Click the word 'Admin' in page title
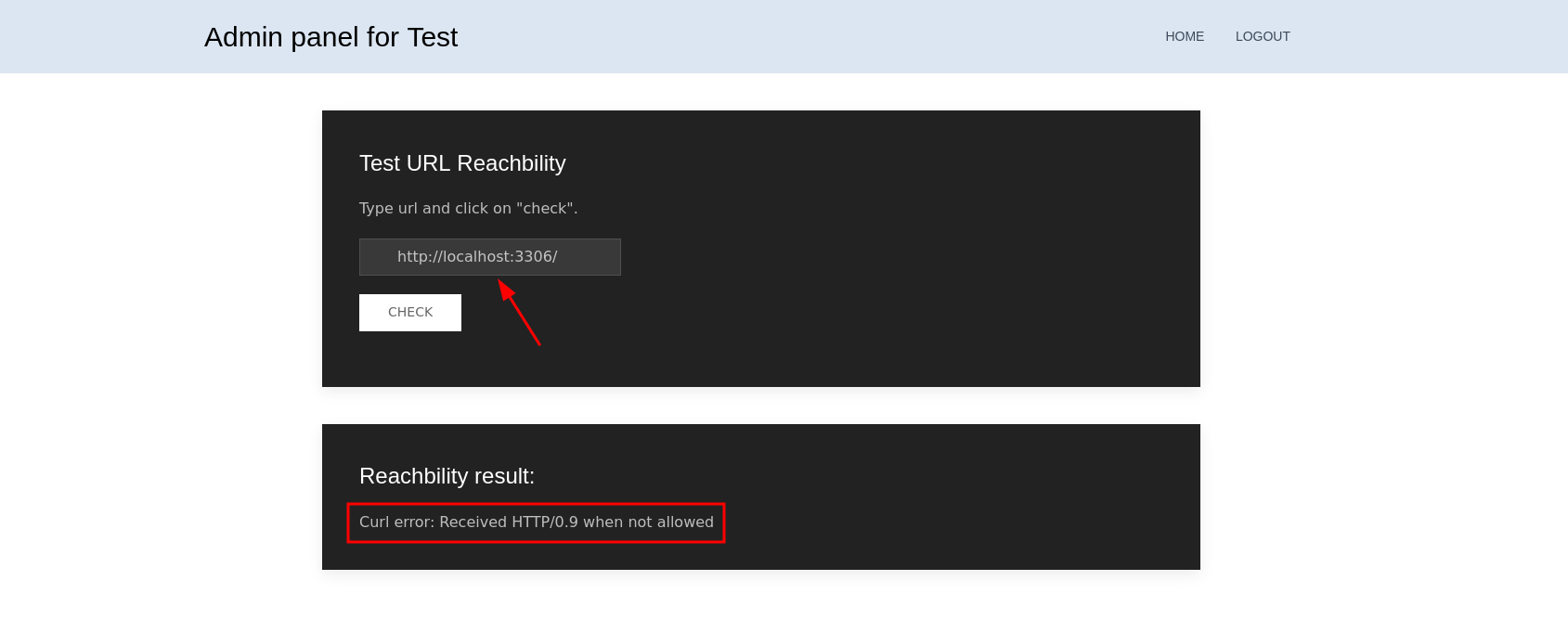 [x=243, y=37]
